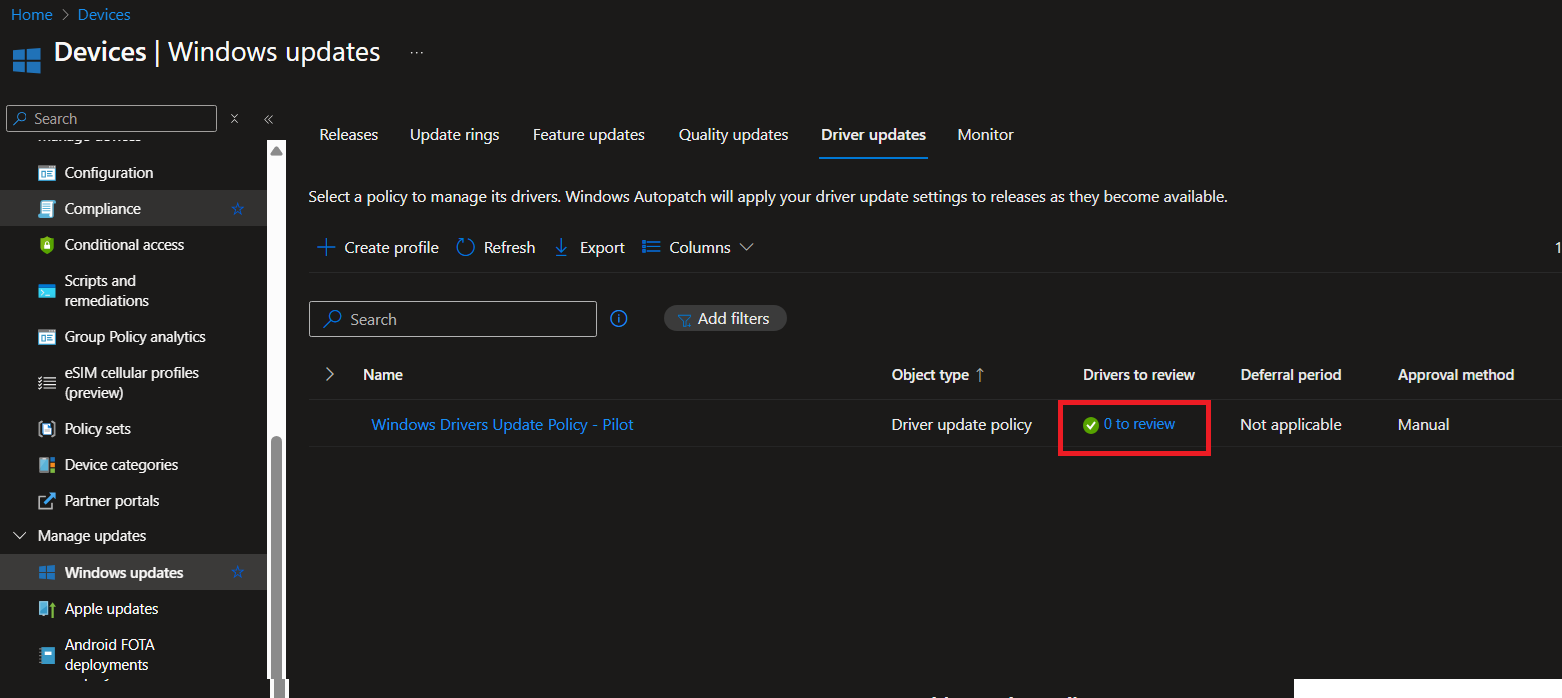Open the Monitor tab

coord(985,134)
